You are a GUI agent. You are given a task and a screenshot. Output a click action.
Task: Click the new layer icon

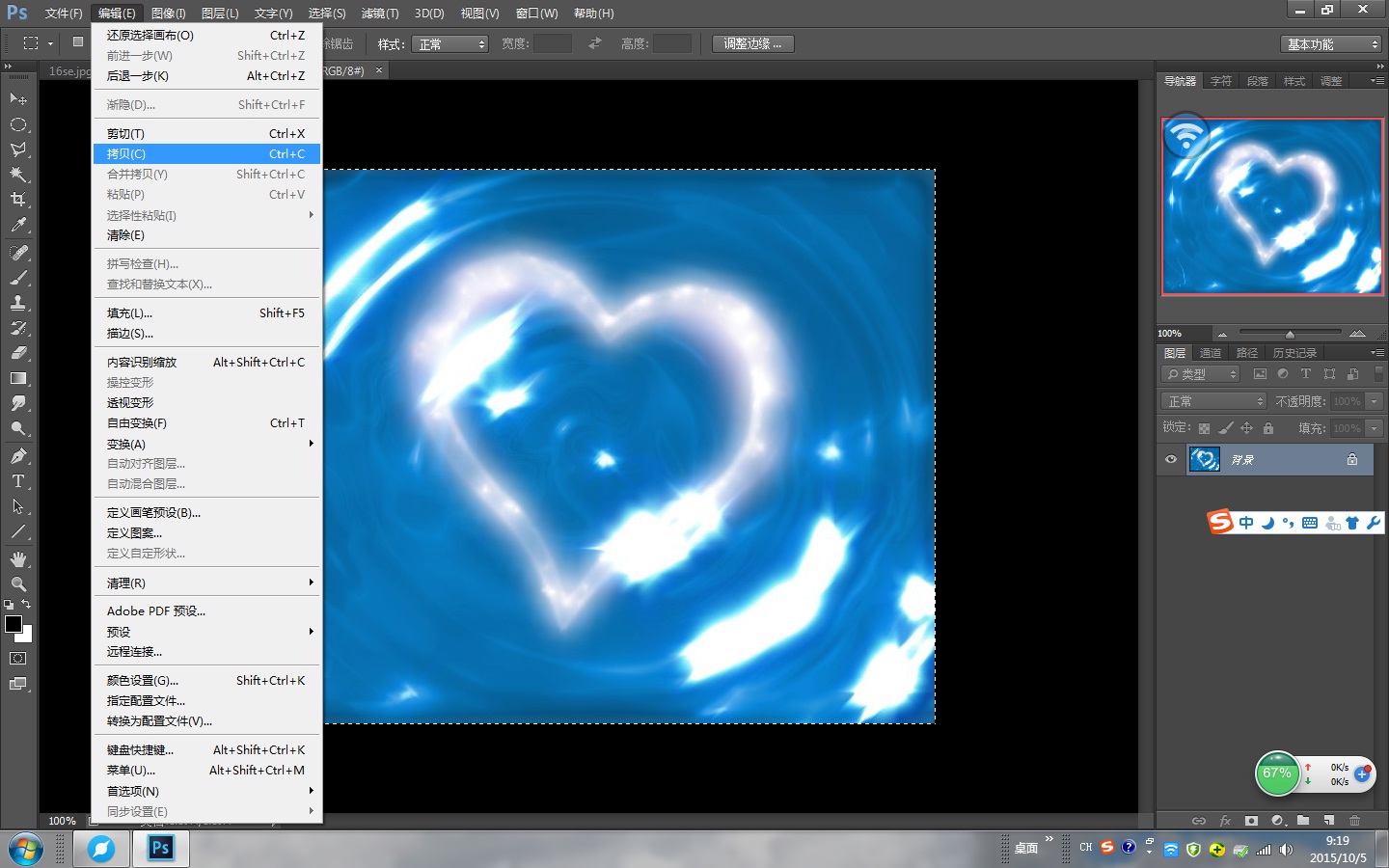(1329, 821)
